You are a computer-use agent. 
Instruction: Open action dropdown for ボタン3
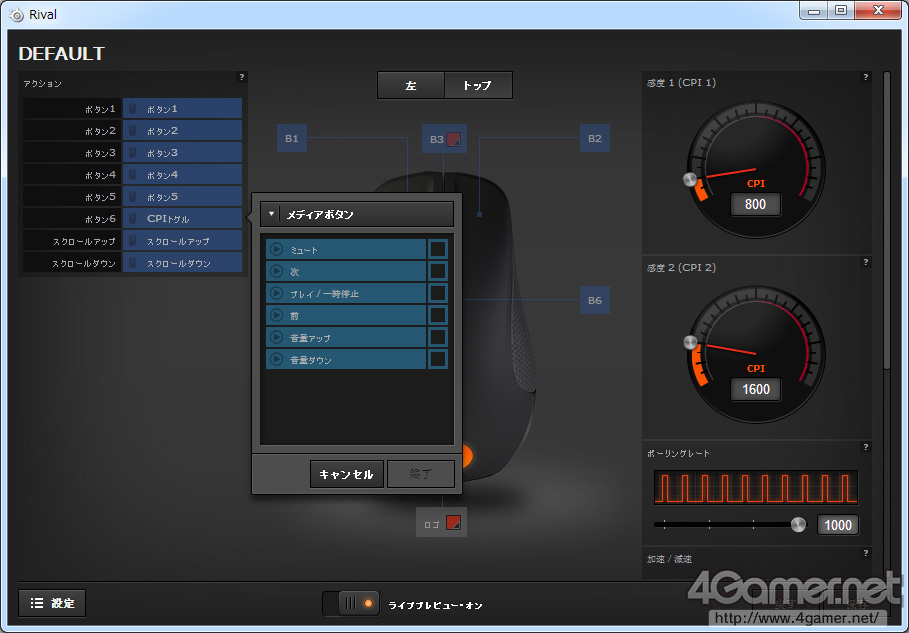pyautogui.click(x=182, y=152)
